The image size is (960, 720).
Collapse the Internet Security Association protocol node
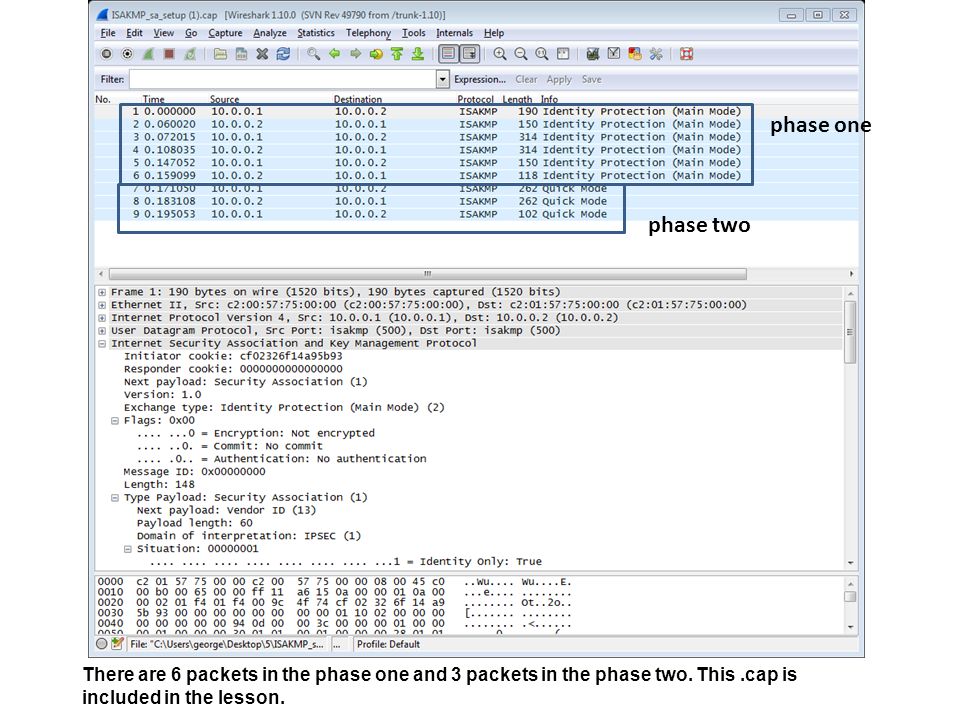click(x=102, y=343)
